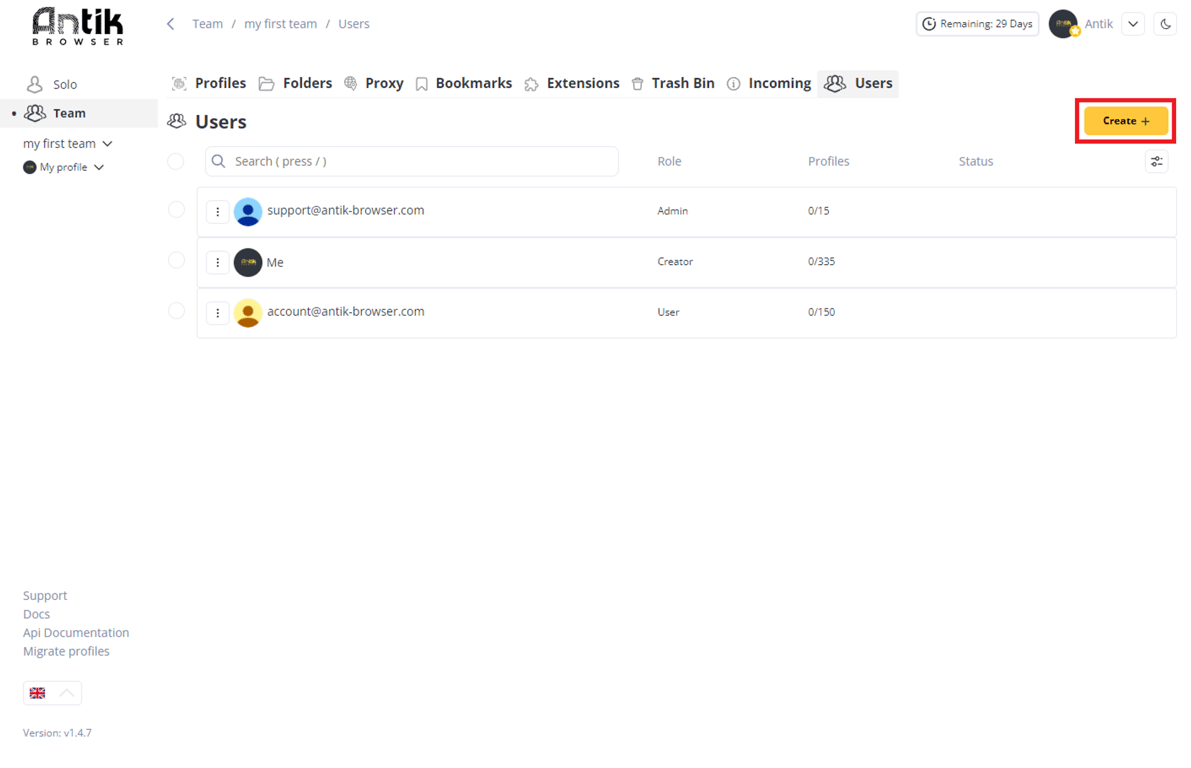Select Solo in the sidebar
The height and width of the screenshot is (768, 1191).
[x=79, y=84]
